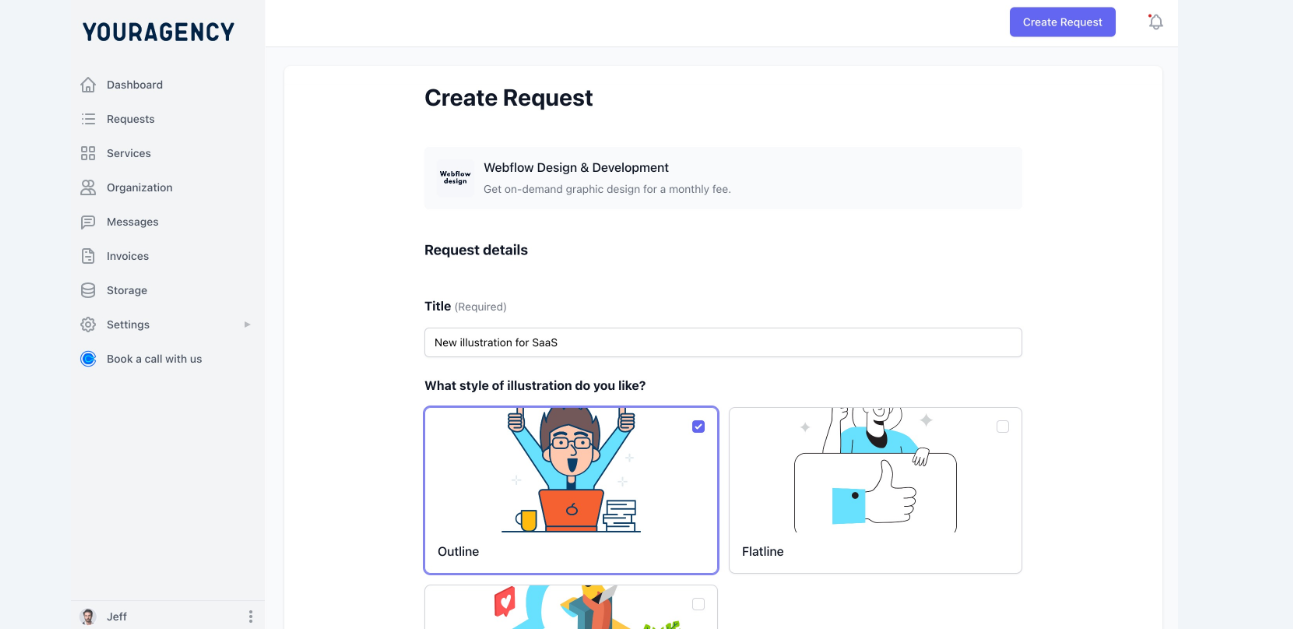Screen dimensions: 1293x634
Task: Open Organization in the sidebar
Action: (x=139, y=187)
